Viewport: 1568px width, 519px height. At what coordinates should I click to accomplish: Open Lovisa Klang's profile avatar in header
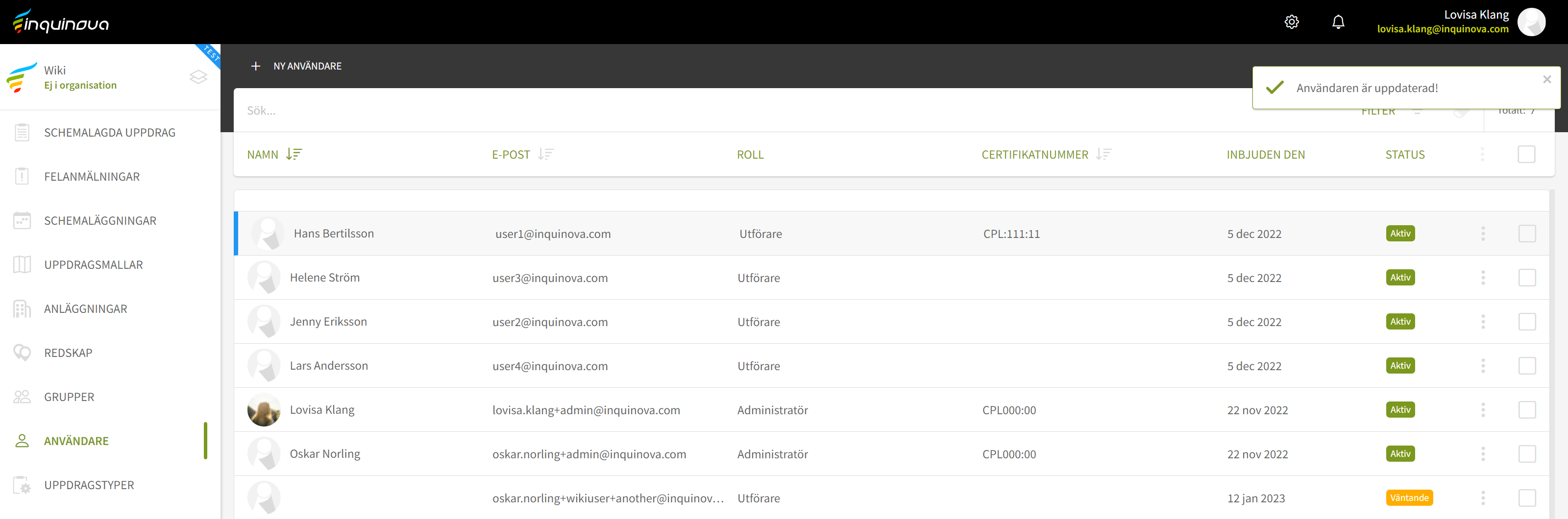coord(1531,23)
